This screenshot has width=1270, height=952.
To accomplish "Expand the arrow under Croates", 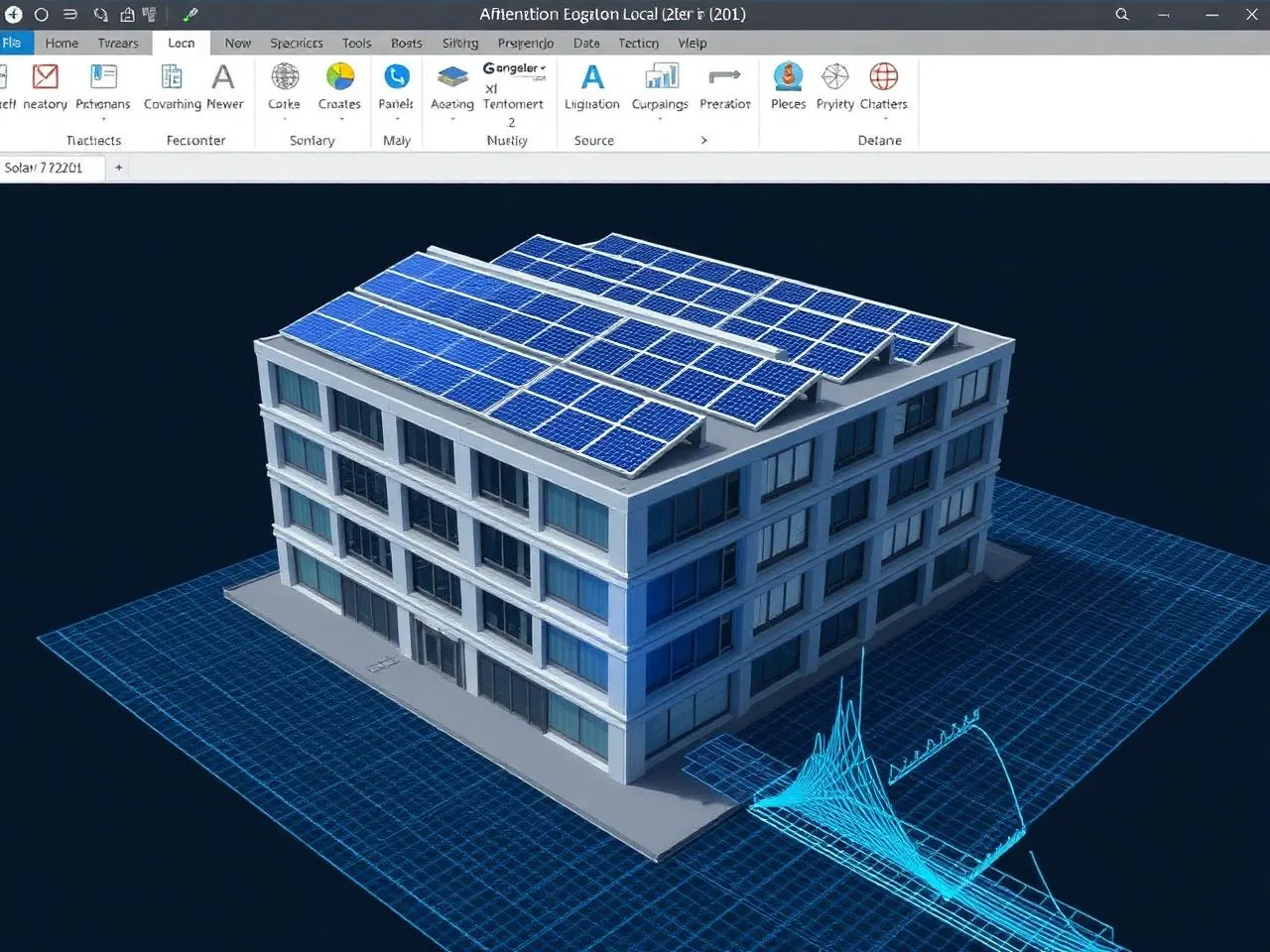I will (x=340, y=119).
